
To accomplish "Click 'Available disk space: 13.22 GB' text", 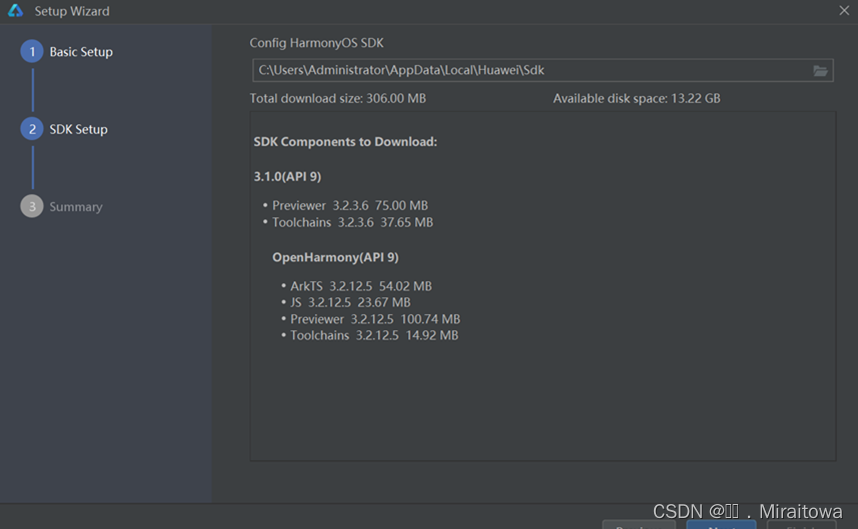I will click(x=636, y=98).
